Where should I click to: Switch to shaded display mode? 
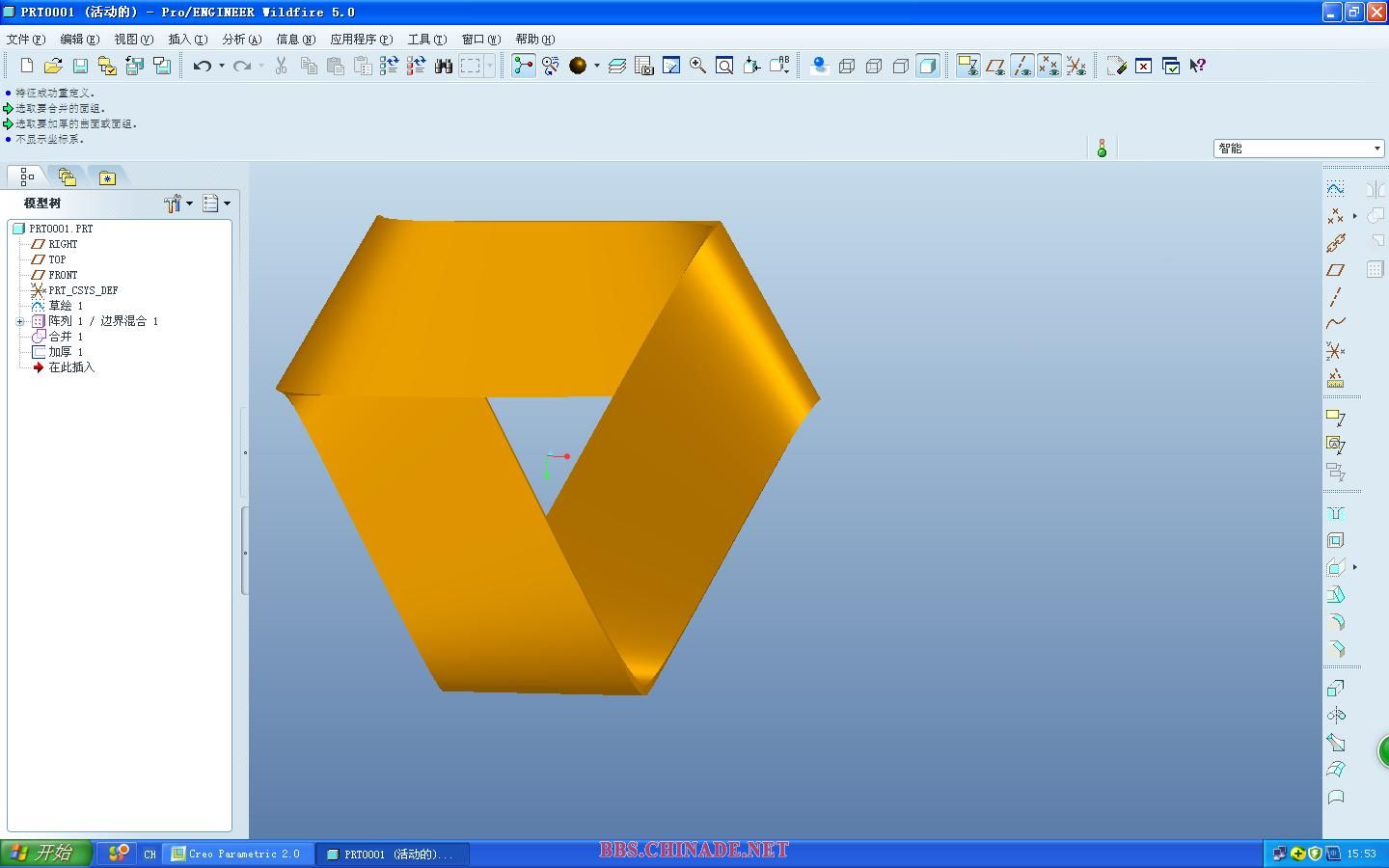pos(928,66)
